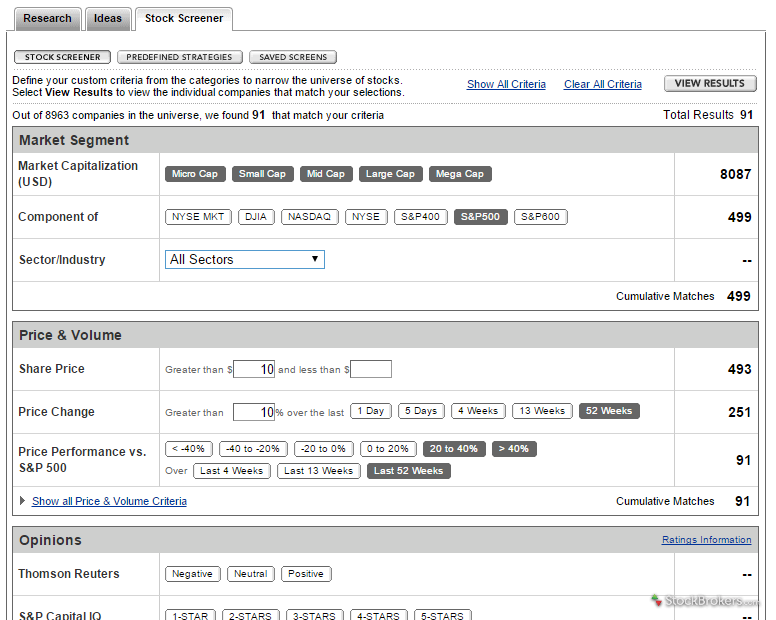
Task: Click the VIEW RESULTS button
Action: [710, 83]
